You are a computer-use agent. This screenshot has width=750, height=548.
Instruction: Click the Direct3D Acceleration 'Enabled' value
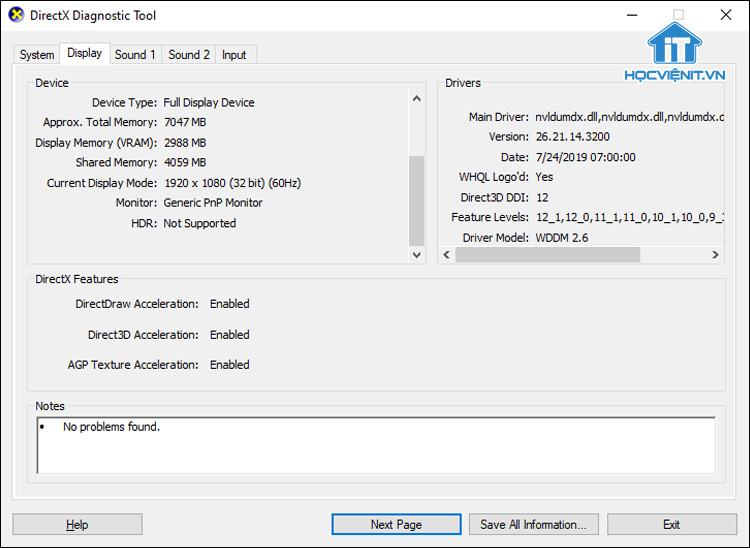pyautogui.click(x=230, y=335)
